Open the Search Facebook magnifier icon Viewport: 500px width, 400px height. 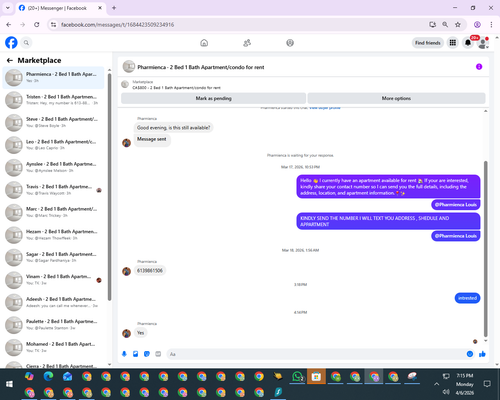[26, 43]
